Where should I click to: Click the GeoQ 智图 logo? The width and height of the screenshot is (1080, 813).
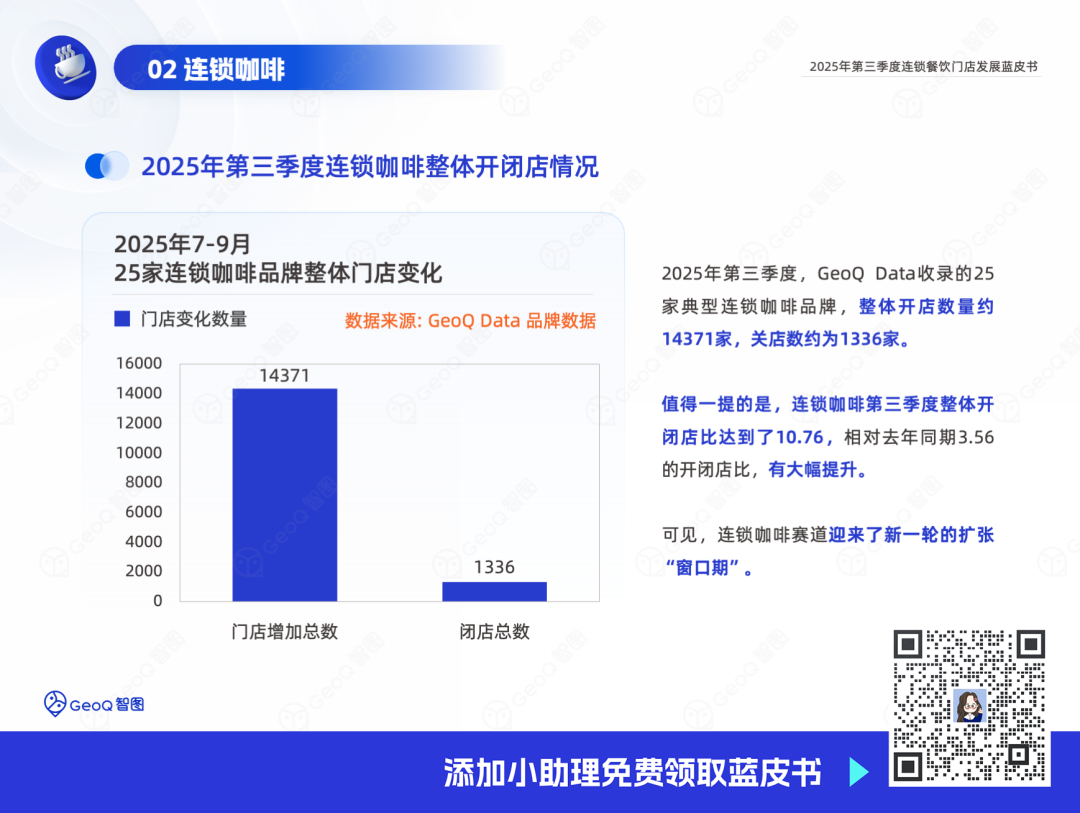click(x=94, y=704)
